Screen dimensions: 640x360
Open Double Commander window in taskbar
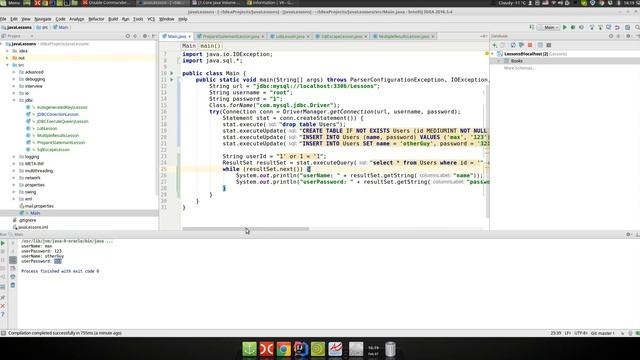106,3
